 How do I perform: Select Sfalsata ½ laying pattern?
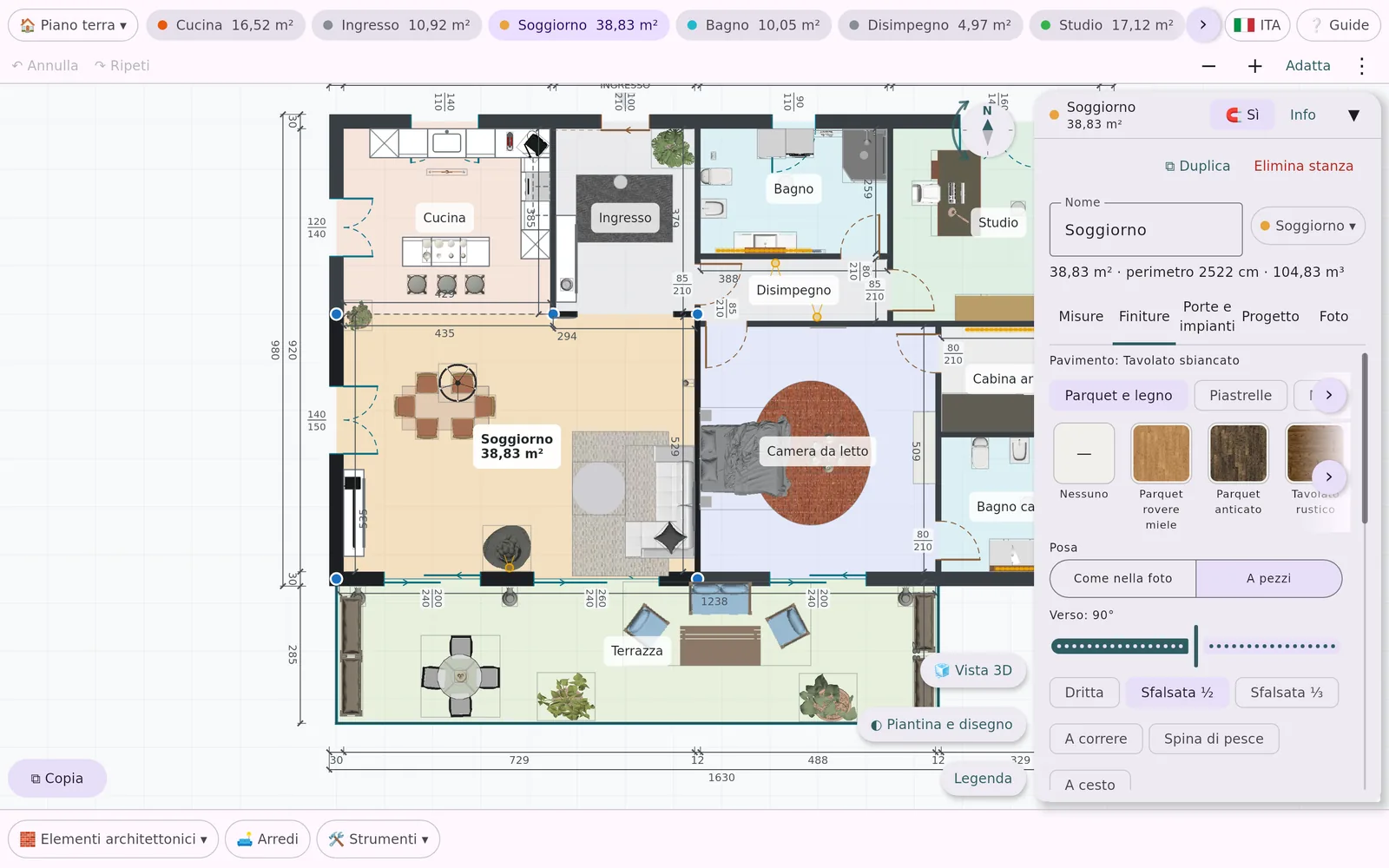(1176, 693)
